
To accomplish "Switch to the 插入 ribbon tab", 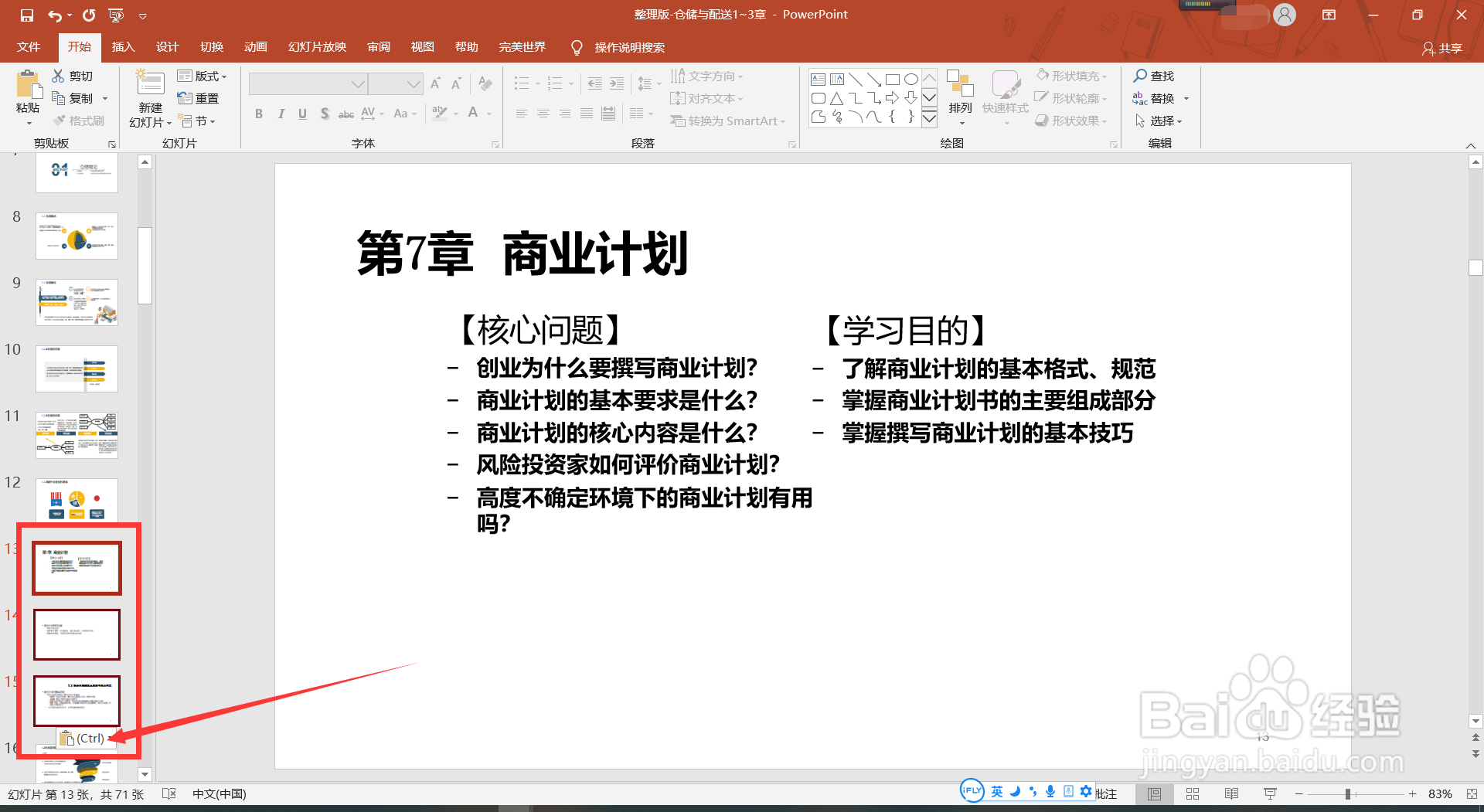I will 123,47.
